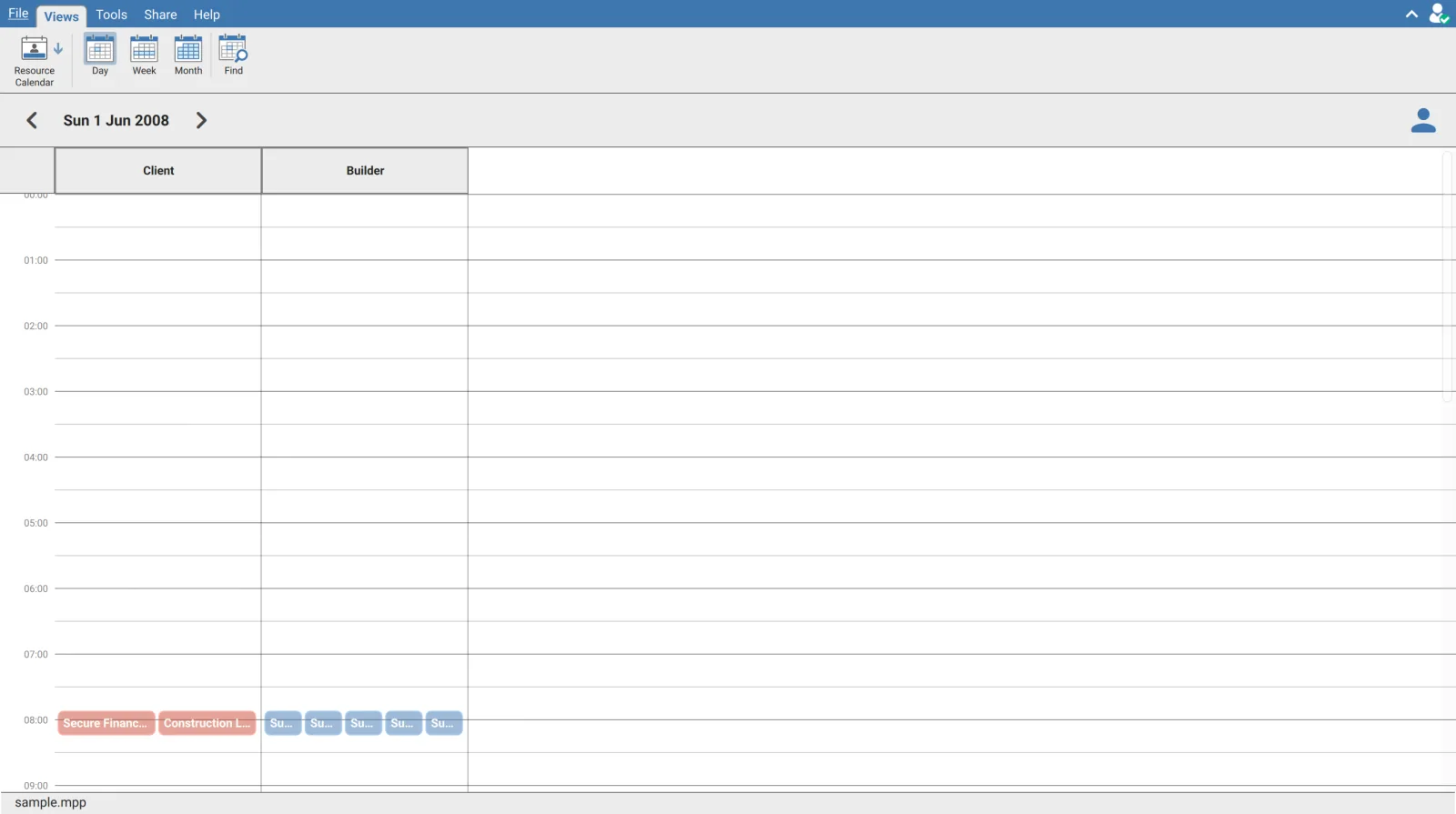Go to the next day
The height and width of the screenshot is (814, 1456).
click(x=201, y=120)
